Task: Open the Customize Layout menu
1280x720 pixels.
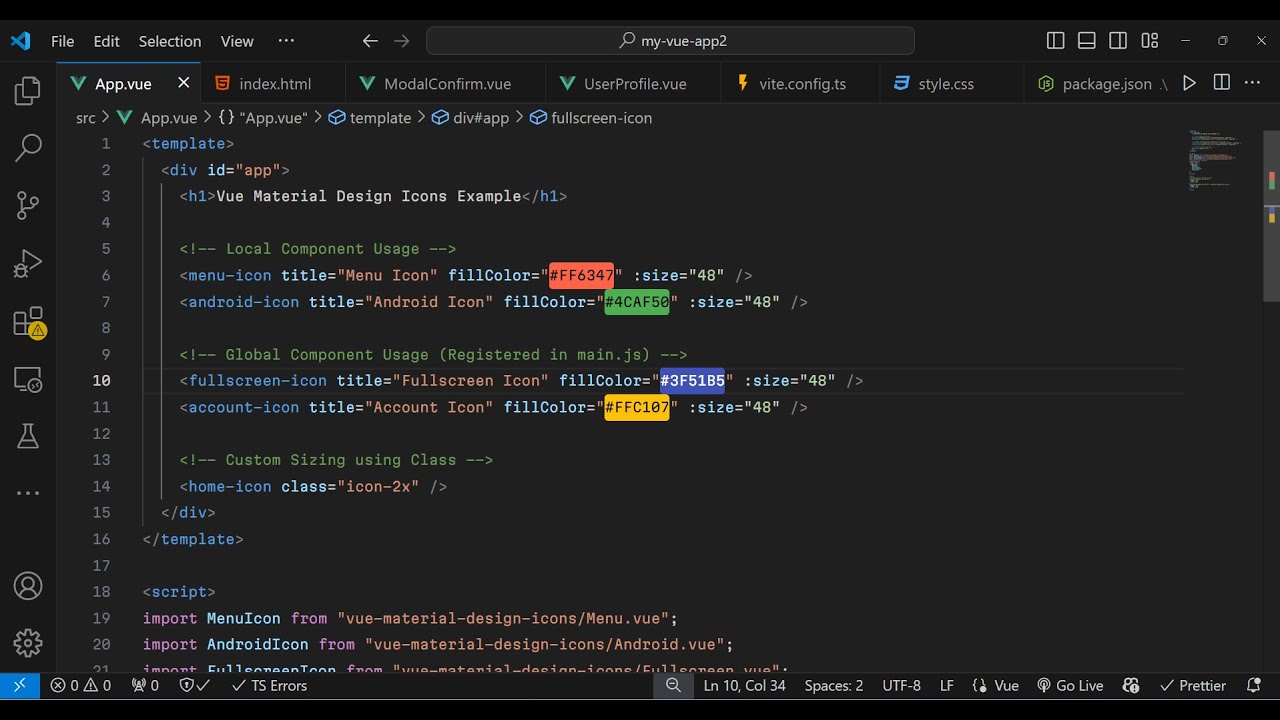Action: point(1150,41)
